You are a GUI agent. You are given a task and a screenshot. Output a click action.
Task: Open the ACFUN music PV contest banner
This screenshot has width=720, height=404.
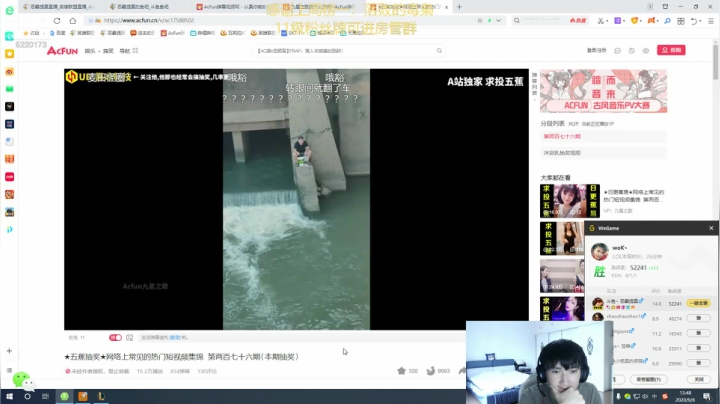603,91
